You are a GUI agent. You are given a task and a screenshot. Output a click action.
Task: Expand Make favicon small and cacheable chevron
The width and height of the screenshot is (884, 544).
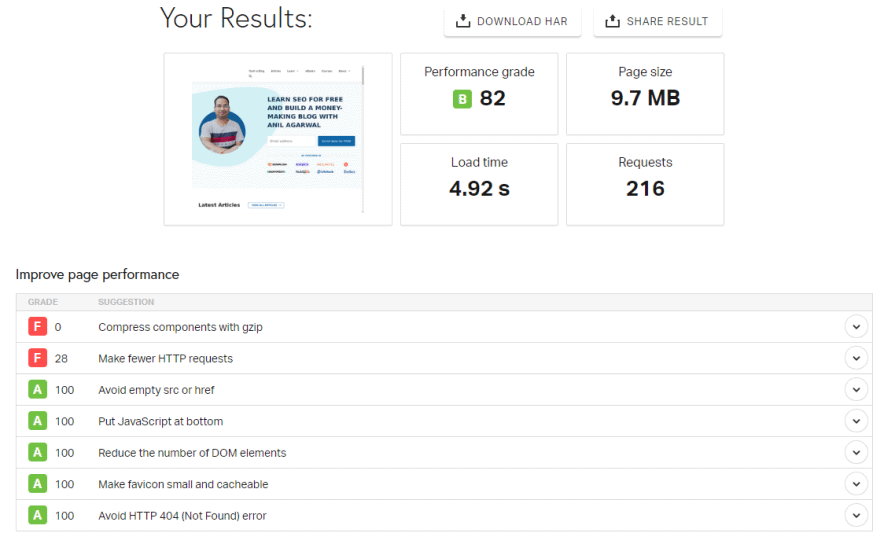point(855,484)
